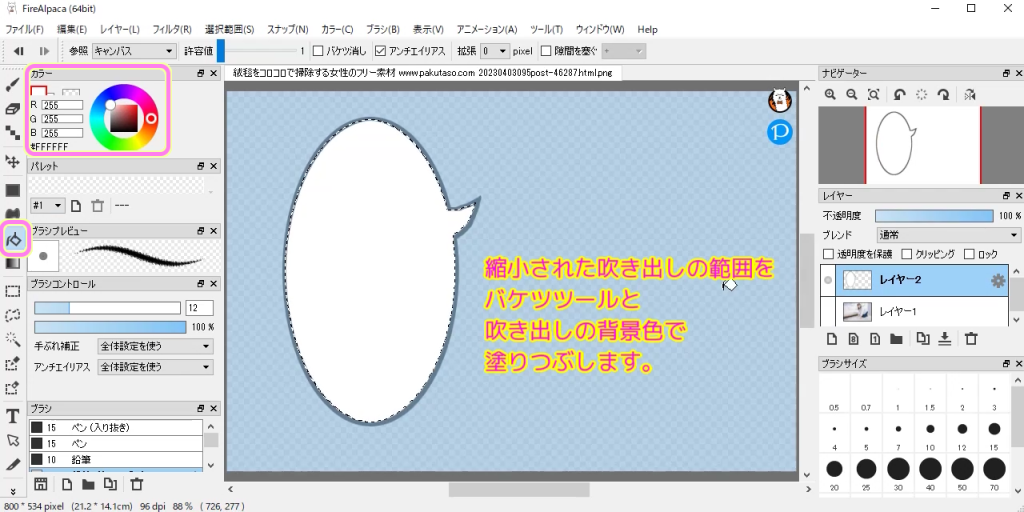This screenshot has width=1024, height=512.
Task: Add a new layer in Layer panel
Action: point(832,338)
